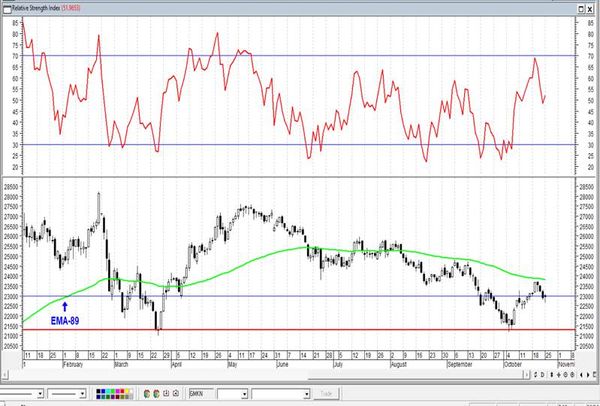This screenshot has width=600, height=406.
Task: Open the line weight dropdown
Action: coord(82,393)
